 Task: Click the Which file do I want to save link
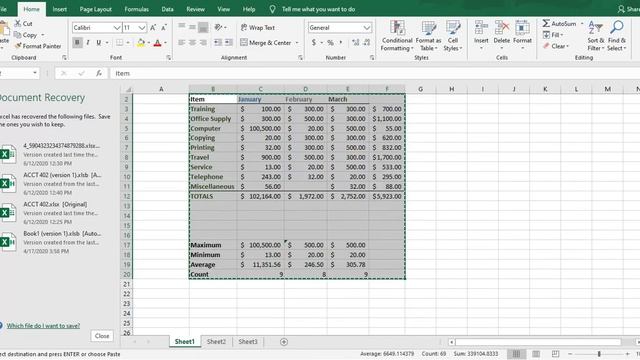click(x=43, y=326)
